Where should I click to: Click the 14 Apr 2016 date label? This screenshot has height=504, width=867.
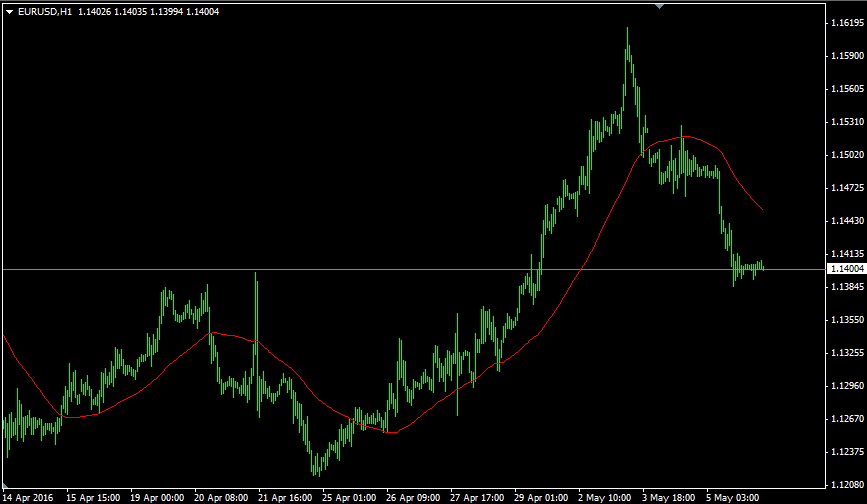28,497
